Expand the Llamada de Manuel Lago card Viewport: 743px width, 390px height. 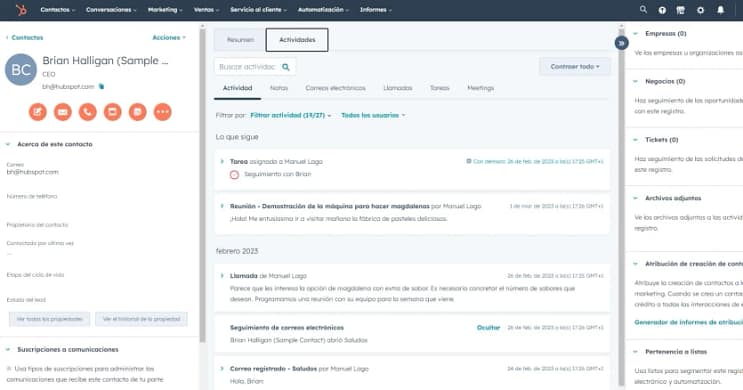click(222, 275)
